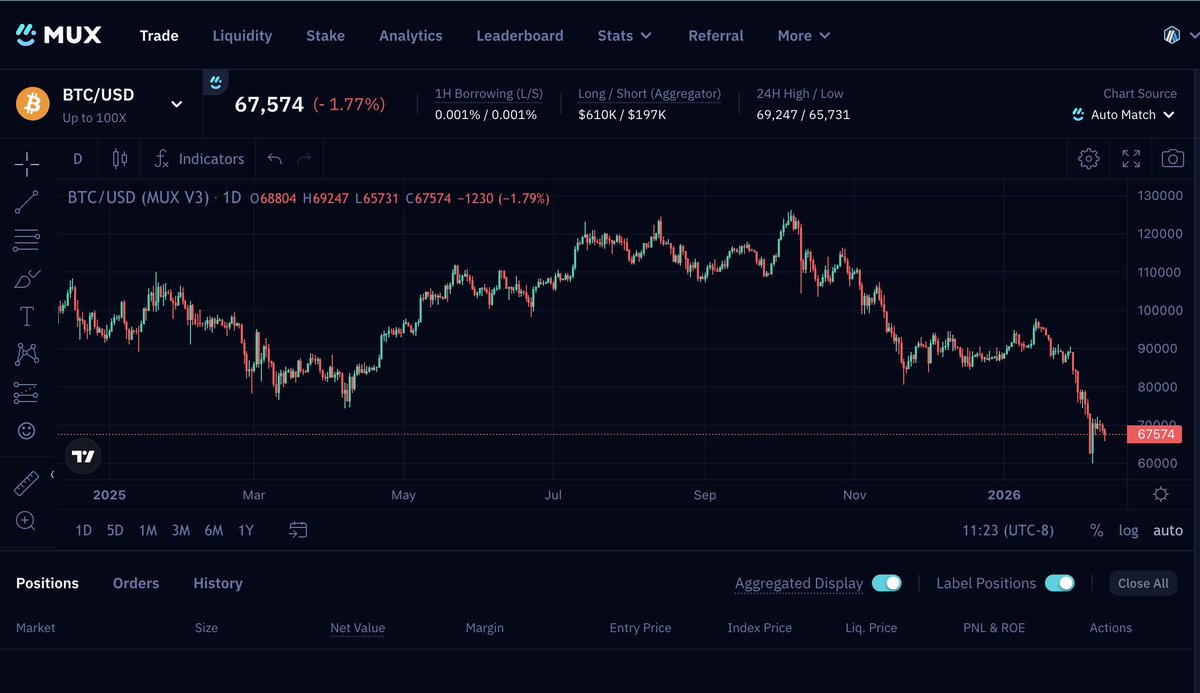This screenshot has height=693, width=1200.
Task: Undo the last chart action
Action: pos(275,159)
